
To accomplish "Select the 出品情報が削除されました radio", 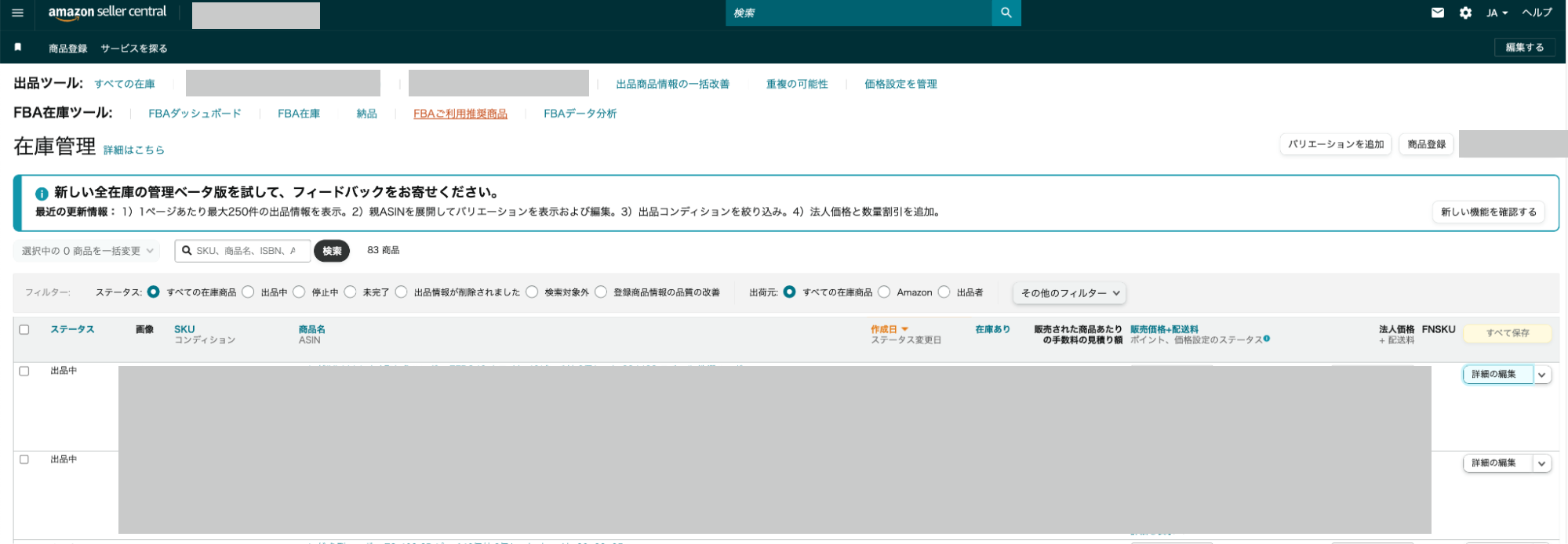I will [402, 292].
